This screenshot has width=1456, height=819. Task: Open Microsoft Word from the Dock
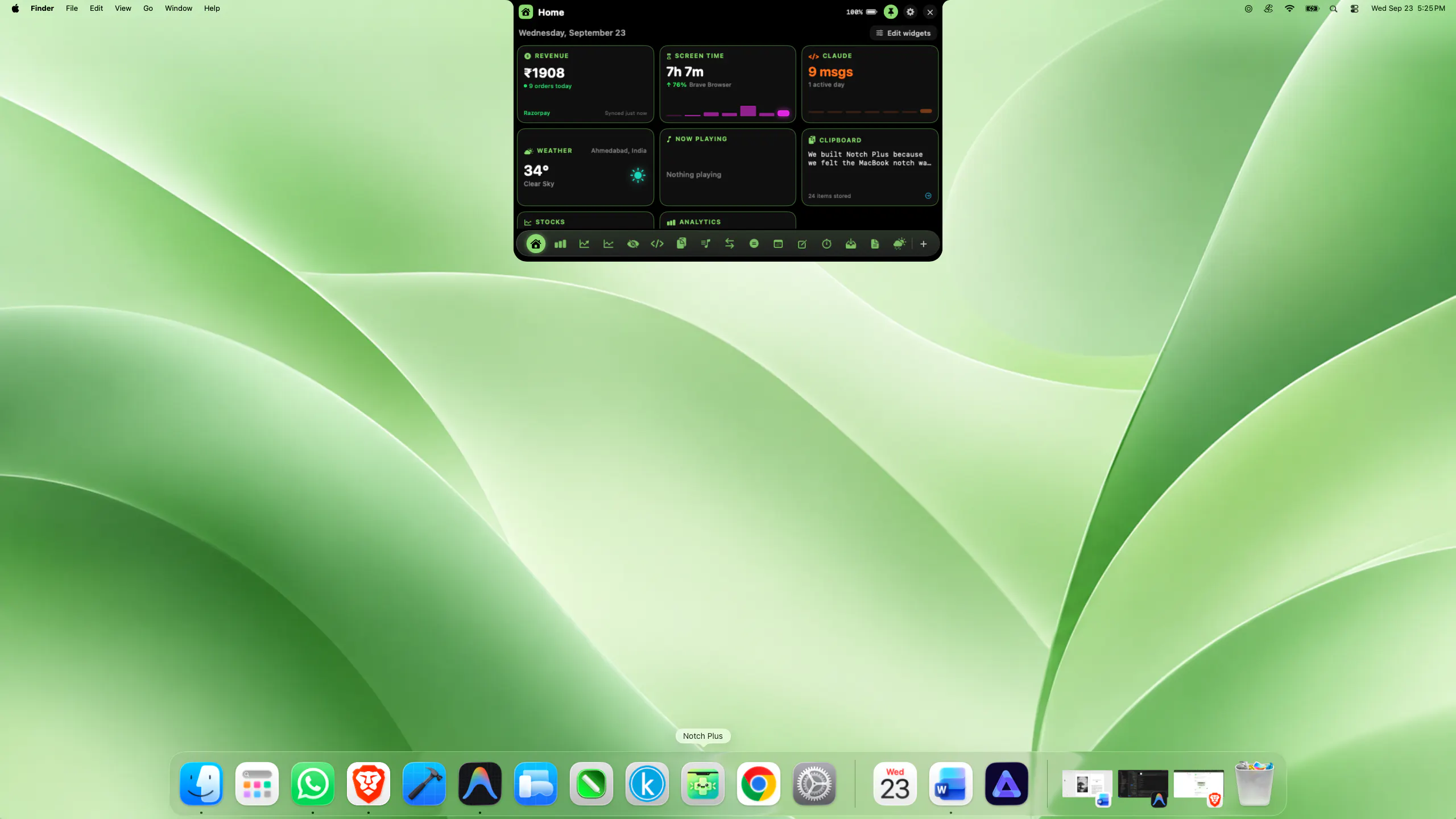tap(951, 784)
